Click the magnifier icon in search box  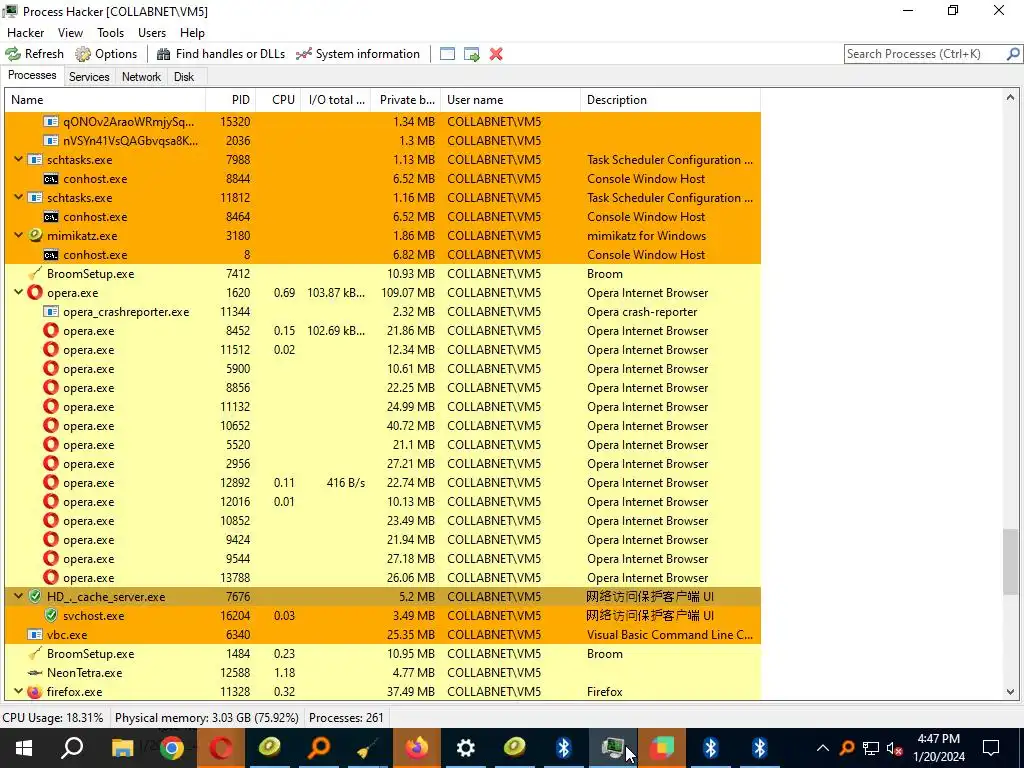[x=1013, y=54]
